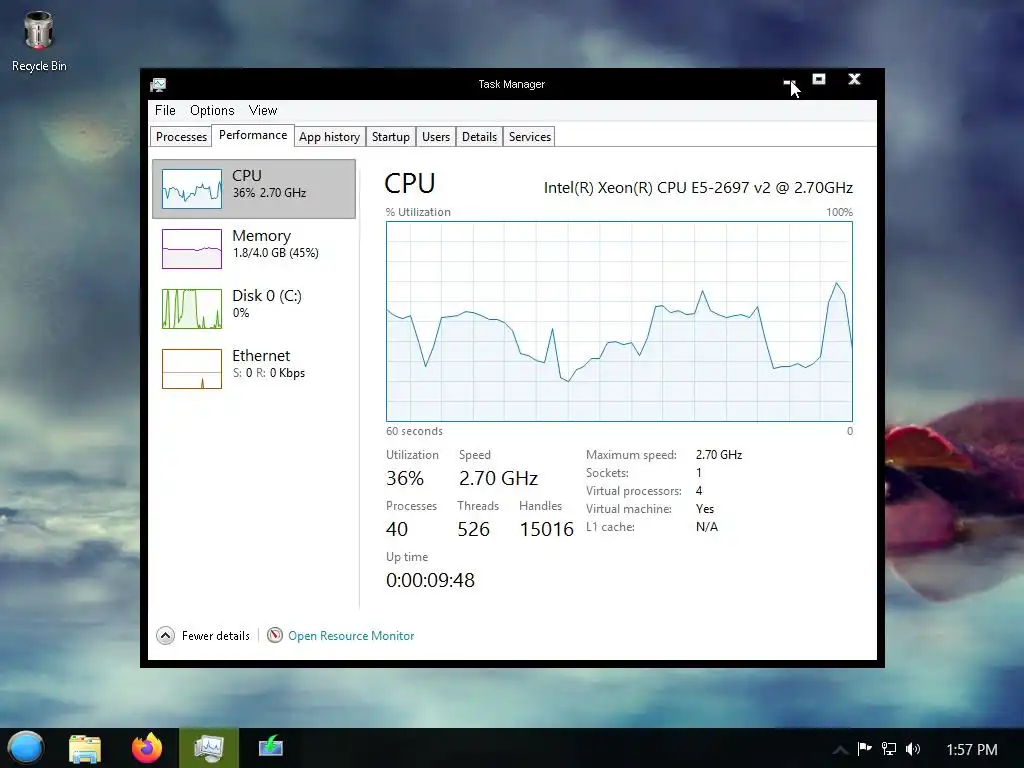The height and width of the screenshot is (768, 1024).
Task: Click the Action Center flag icon
Action: [865, 748]
